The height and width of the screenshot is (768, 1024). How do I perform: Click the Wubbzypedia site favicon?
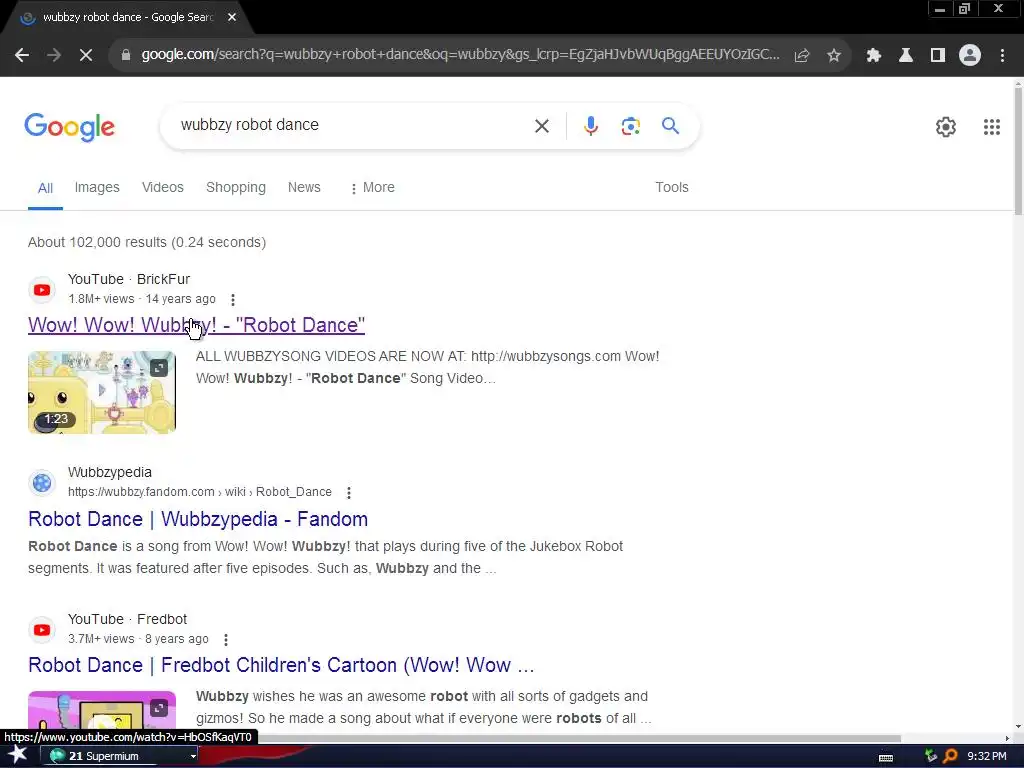(x=42, y=483)
